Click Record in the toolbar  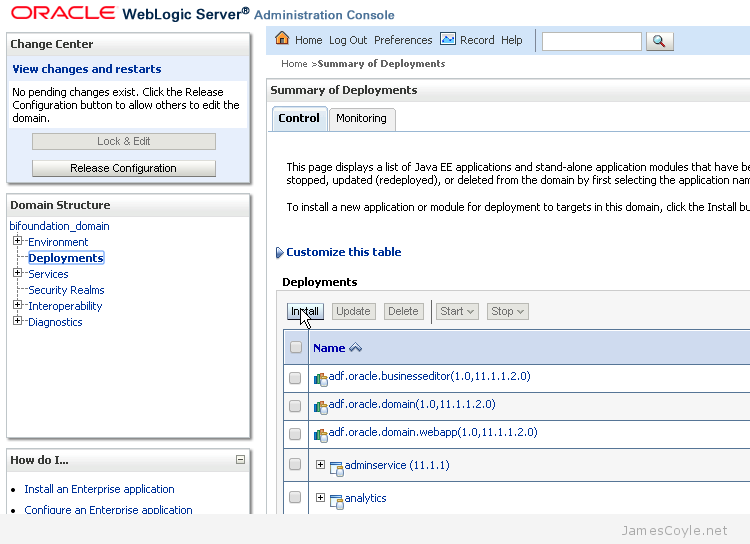coord(477,40)
